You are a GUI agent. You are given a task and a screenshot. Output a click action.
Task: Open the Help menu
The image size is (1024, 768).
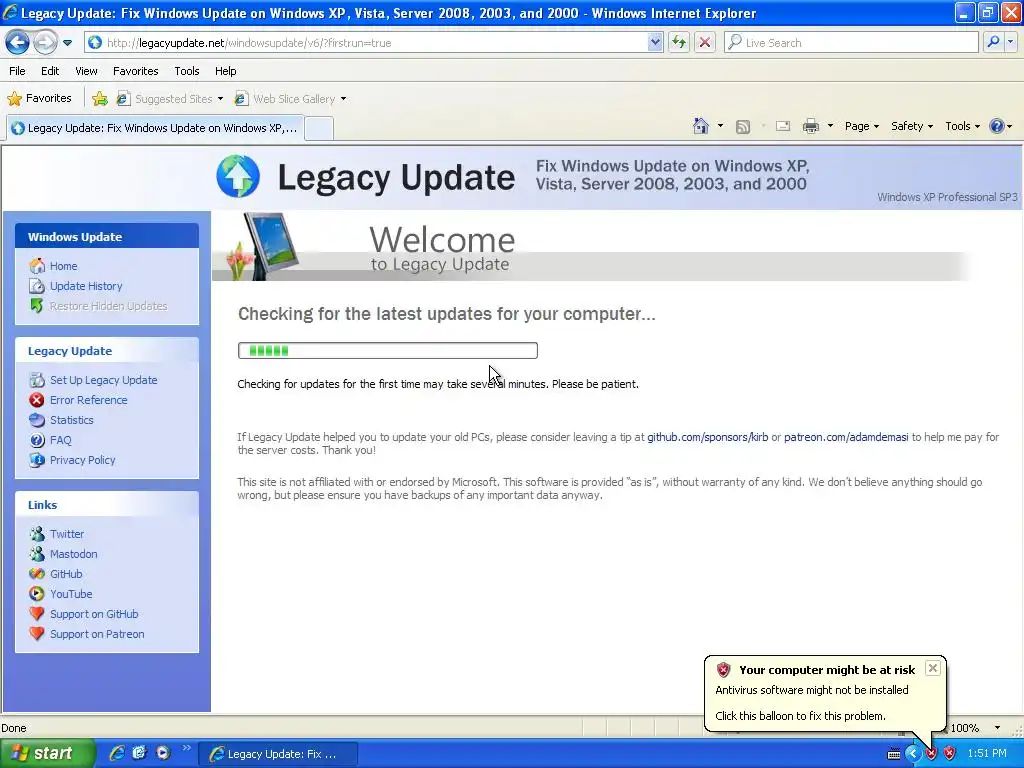pyautogui.click(x=225, y=71)
